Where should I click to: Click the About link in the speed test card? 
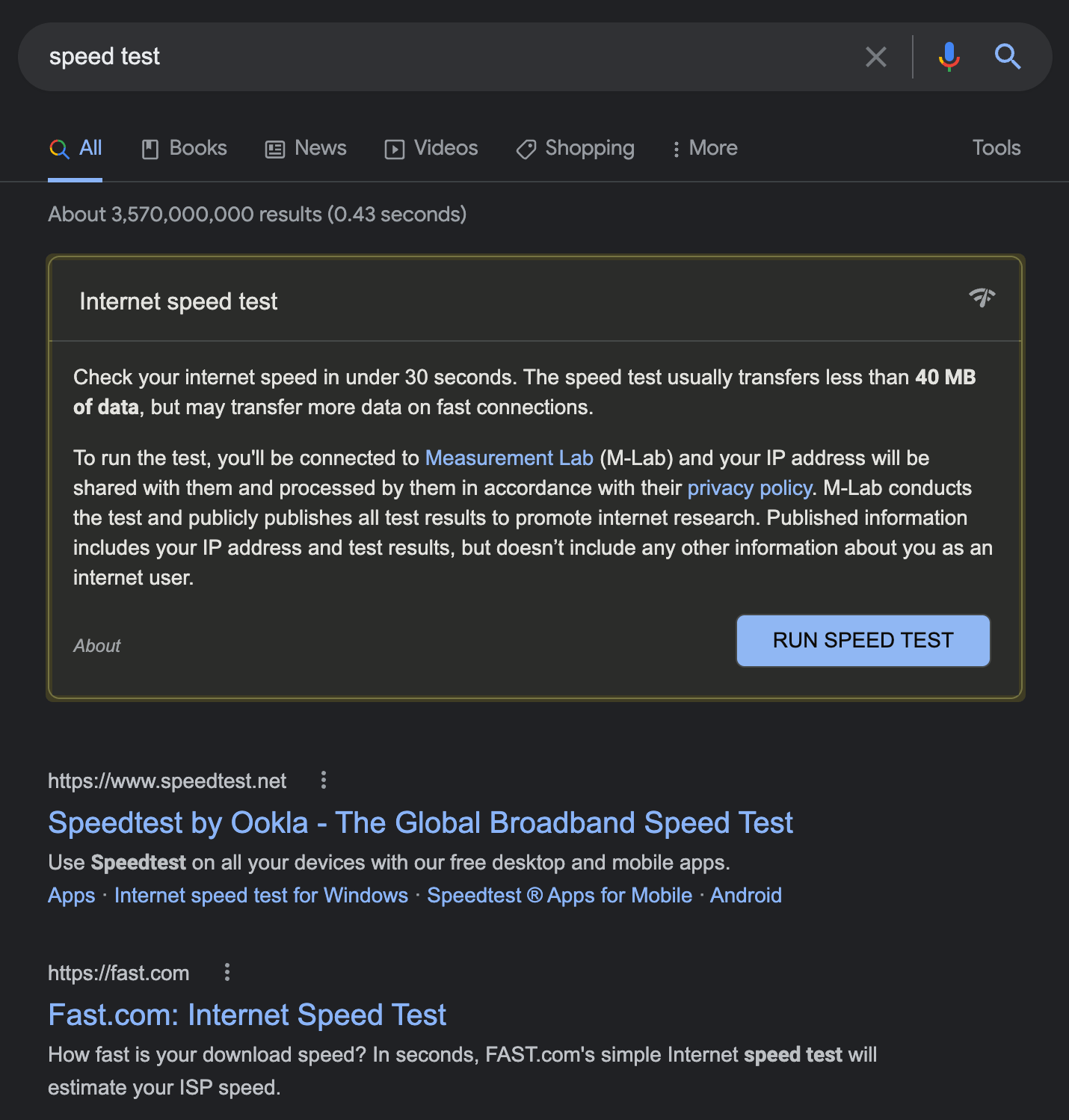point(96,644)
